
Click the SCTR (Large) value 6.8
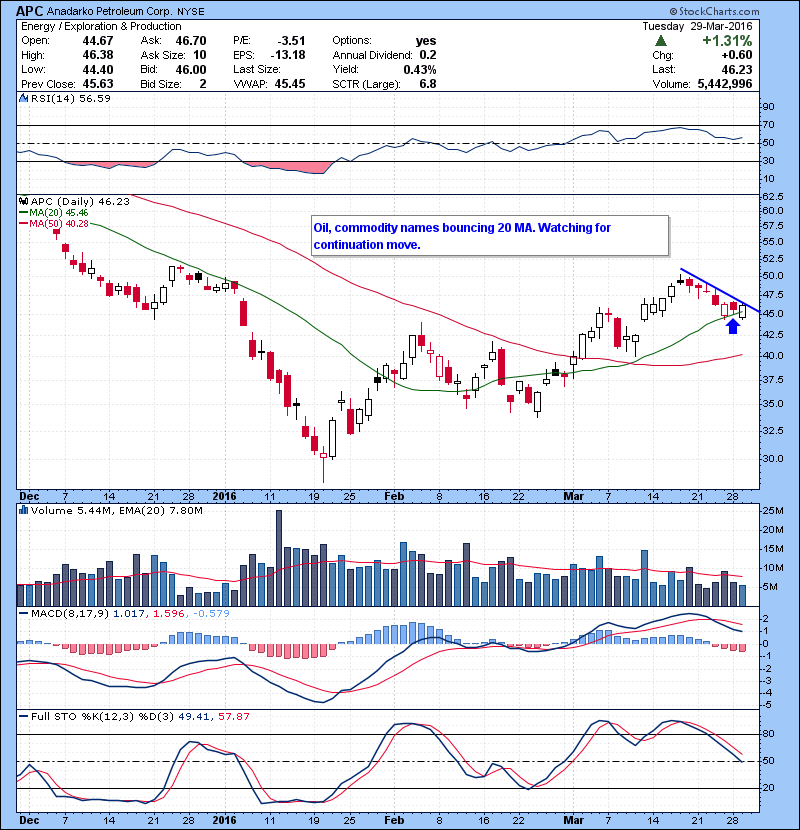pos(428,84)
